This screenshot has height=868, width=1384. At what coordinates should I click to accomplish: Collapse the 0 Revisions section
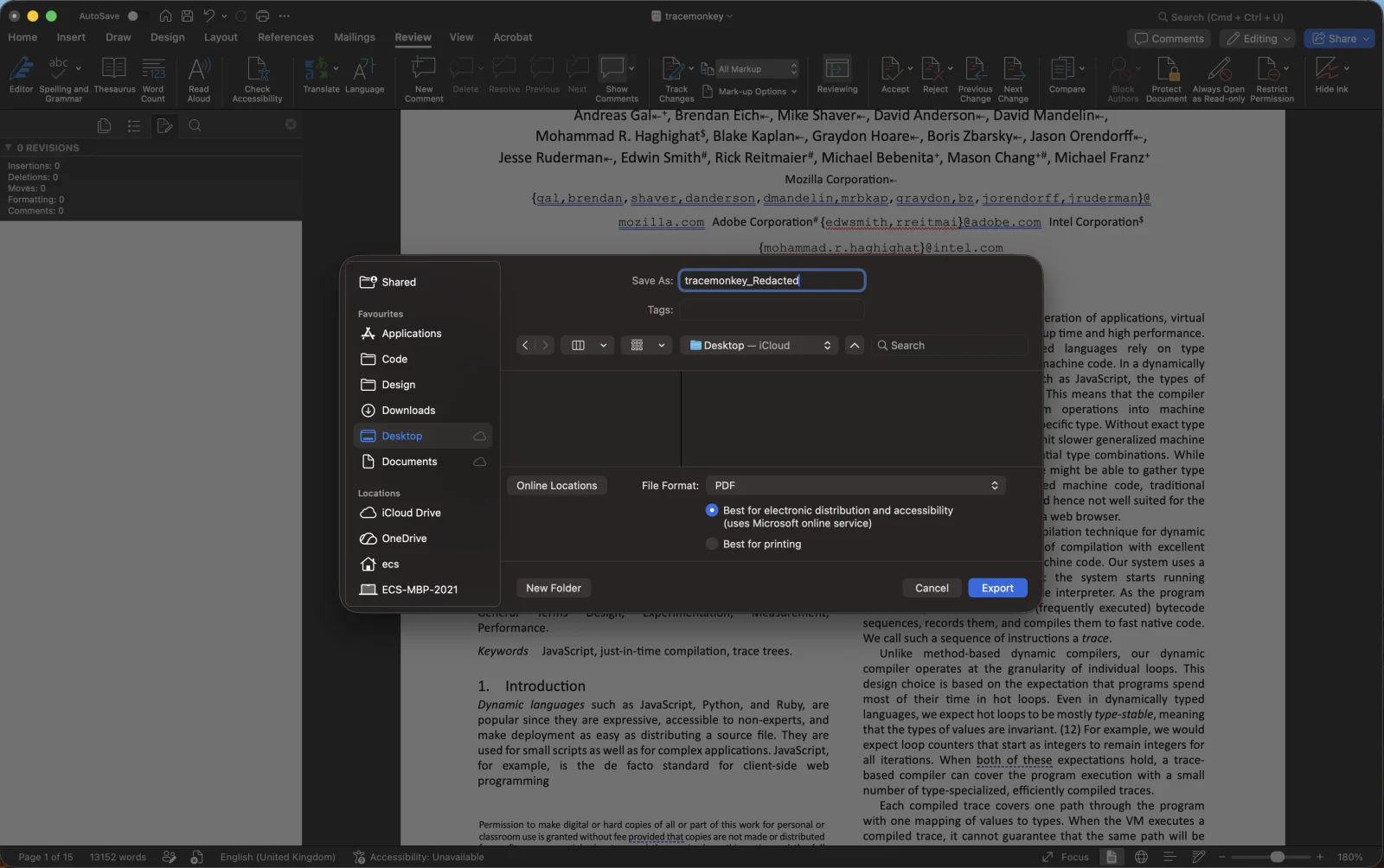(9, 148)
